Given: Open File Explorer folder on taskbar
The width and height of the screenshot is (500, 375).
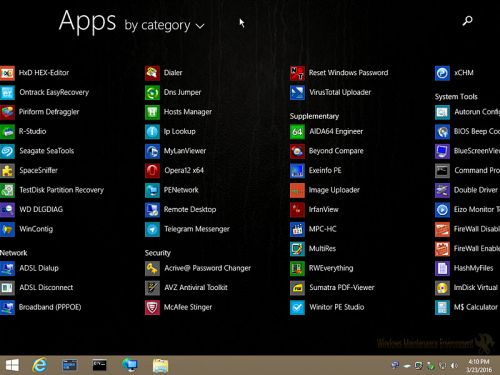Looking at the screenshot, I should pos(160,365).
